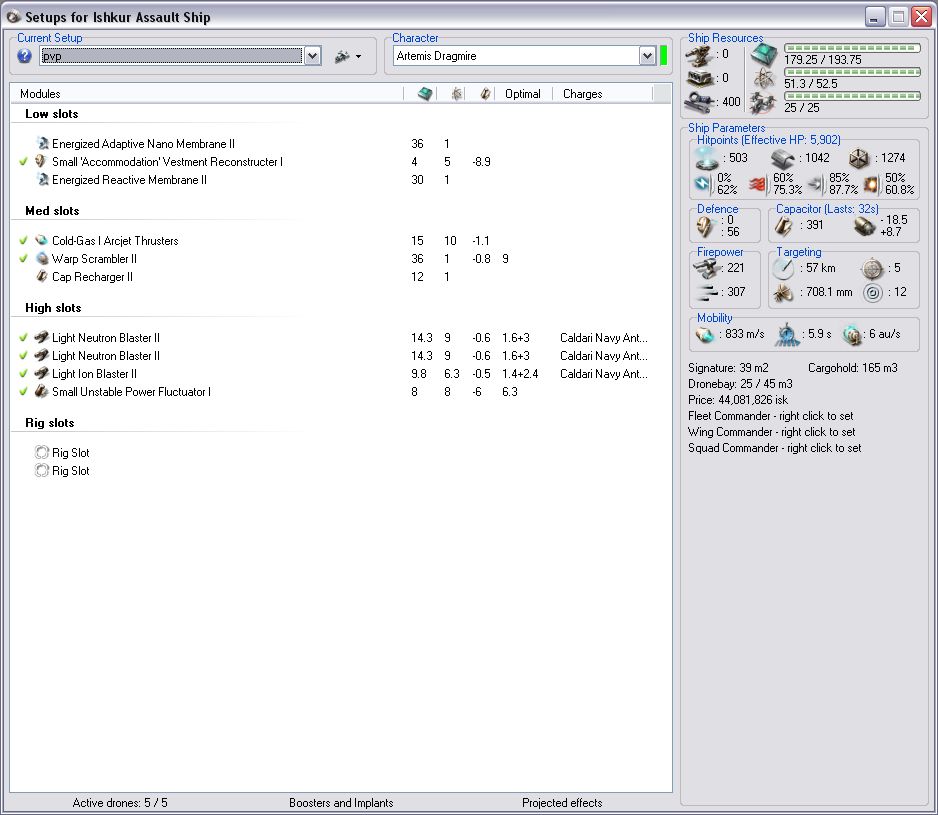The width and height of the screenshot is (938, 815).
Task: Toggle active state of Small 'Accommodation' Vestment Reconstructer I
Action: pos(23,162)
